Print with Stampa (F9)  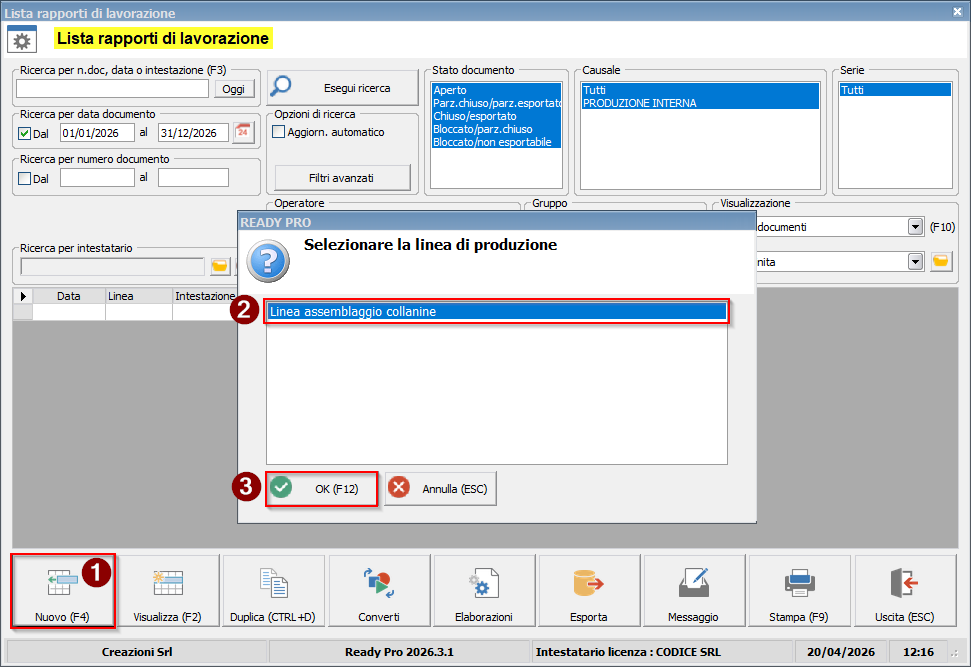pos(799,591)
